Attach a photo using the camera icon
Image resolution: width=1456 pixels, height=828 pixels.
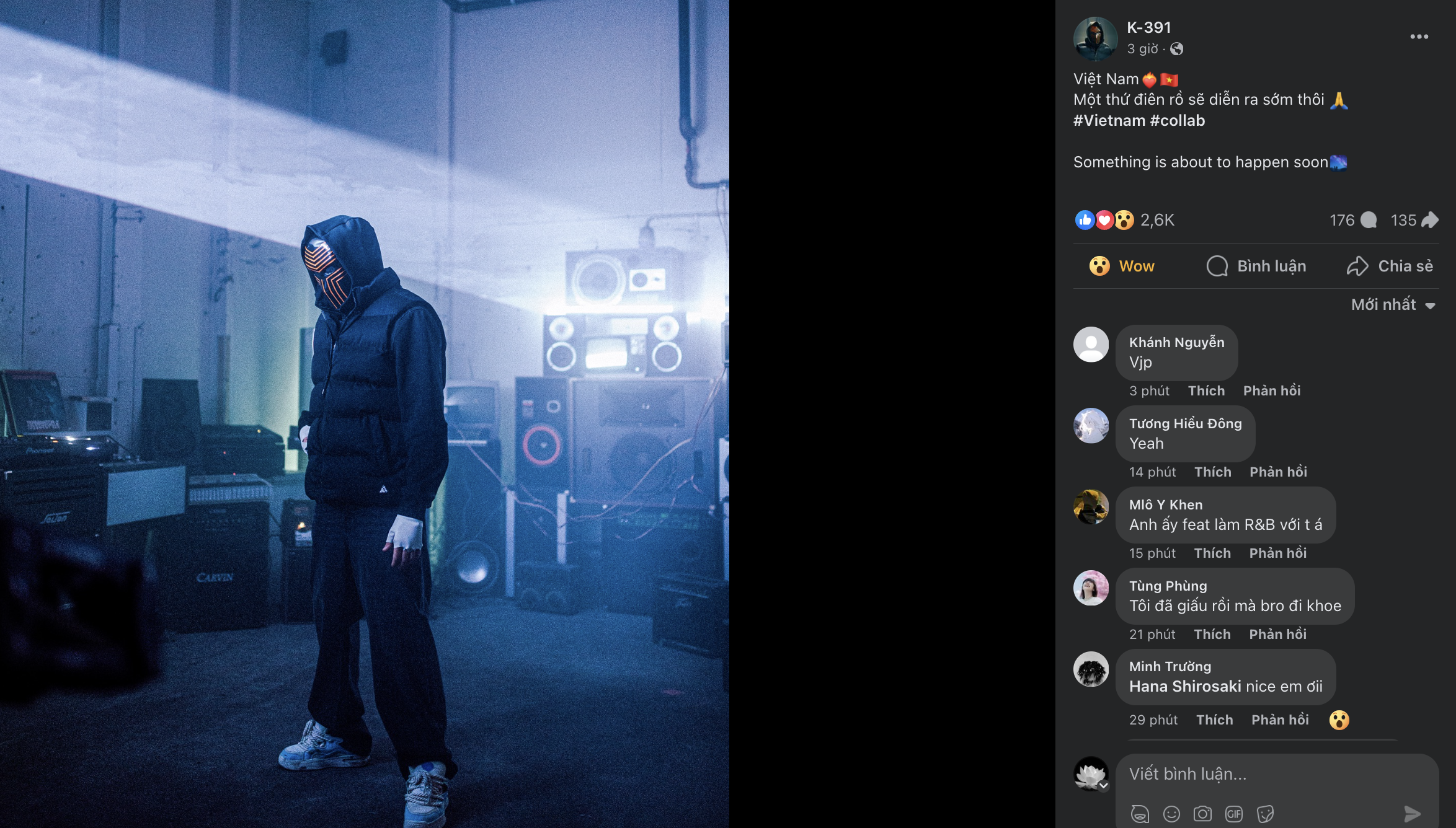point(1202,814)
